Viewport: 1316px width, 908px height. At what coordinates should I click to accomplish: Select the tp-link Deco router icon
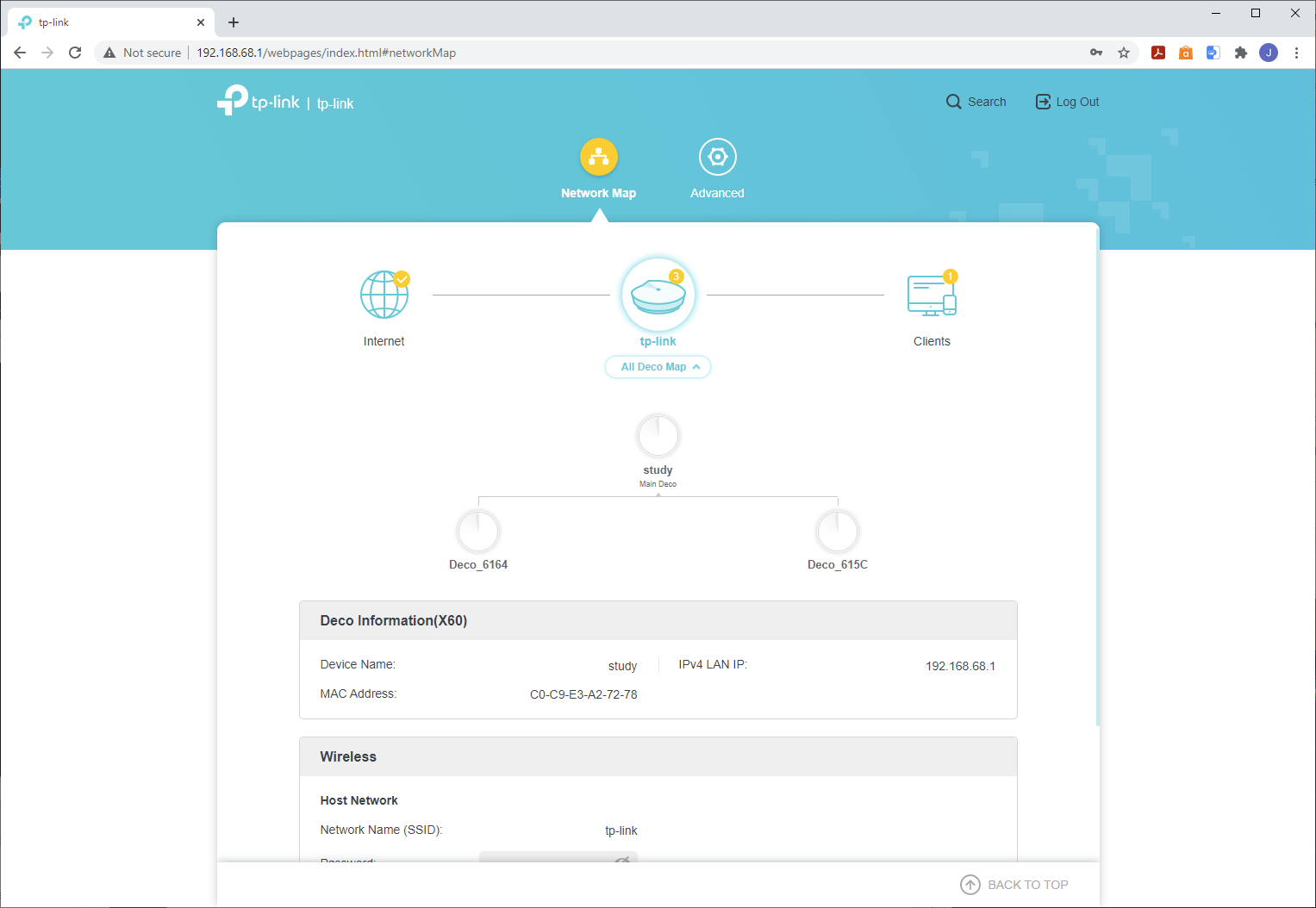pos(658,295)
